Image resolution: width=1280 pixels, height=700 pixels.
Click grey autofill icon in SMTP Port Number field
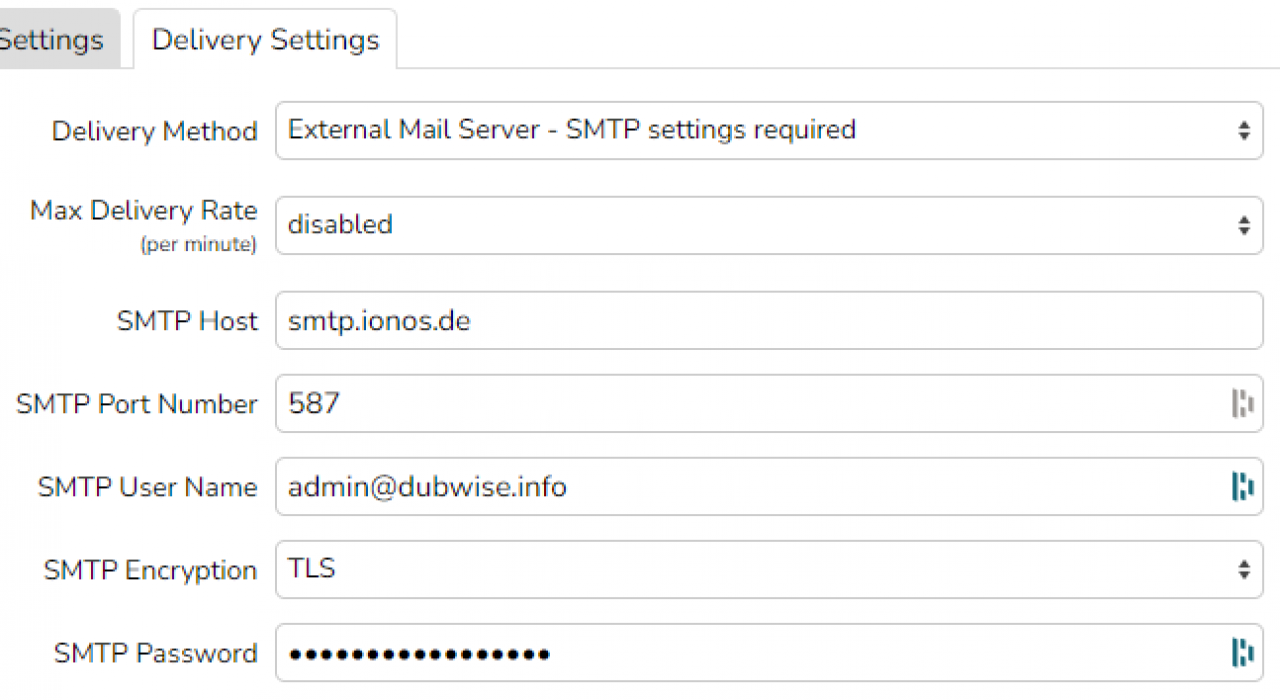(1242, 404)
